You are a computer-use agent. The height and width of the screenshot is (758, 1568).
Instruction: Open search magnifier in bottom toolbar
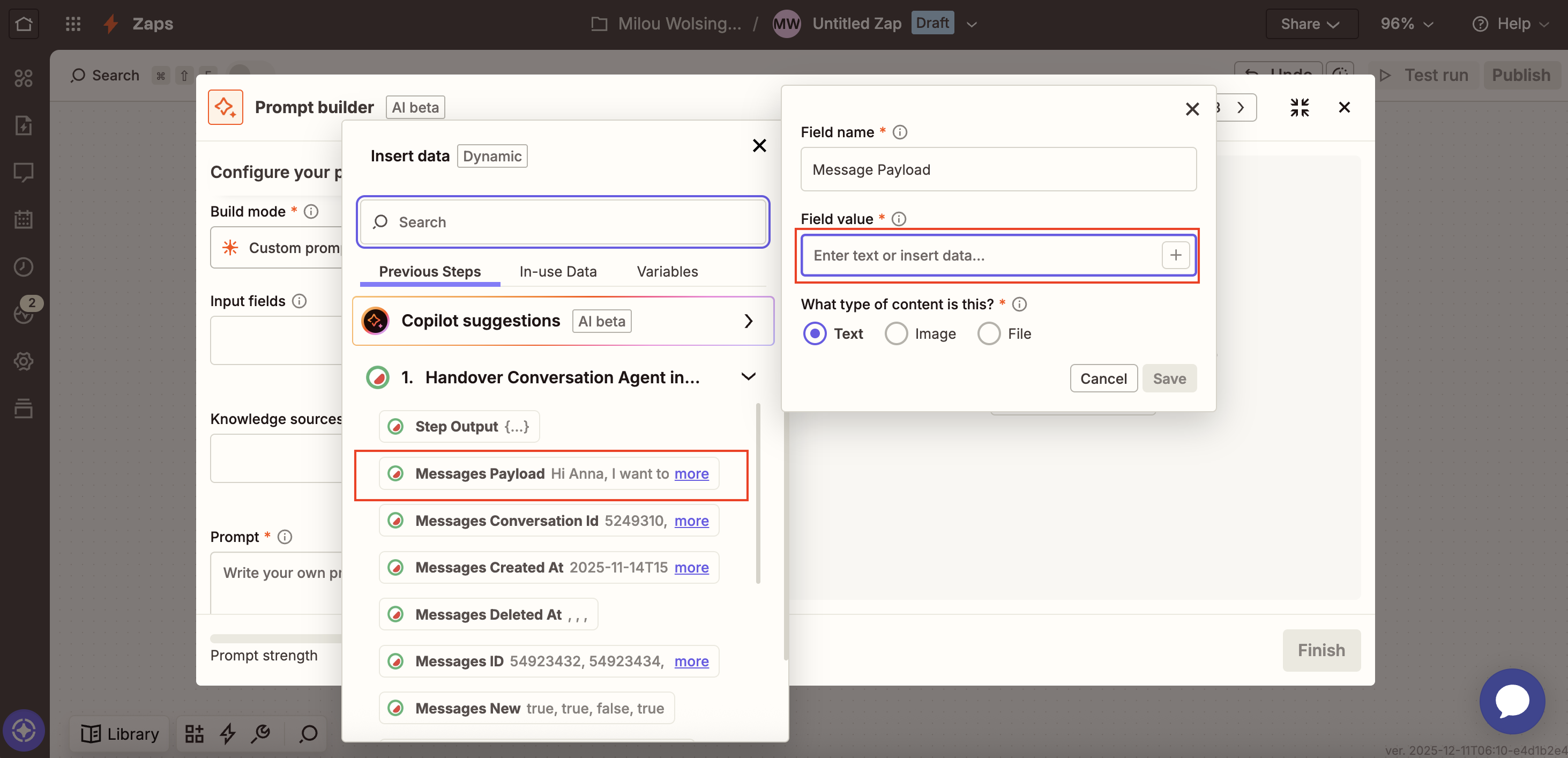click(308, 734)
